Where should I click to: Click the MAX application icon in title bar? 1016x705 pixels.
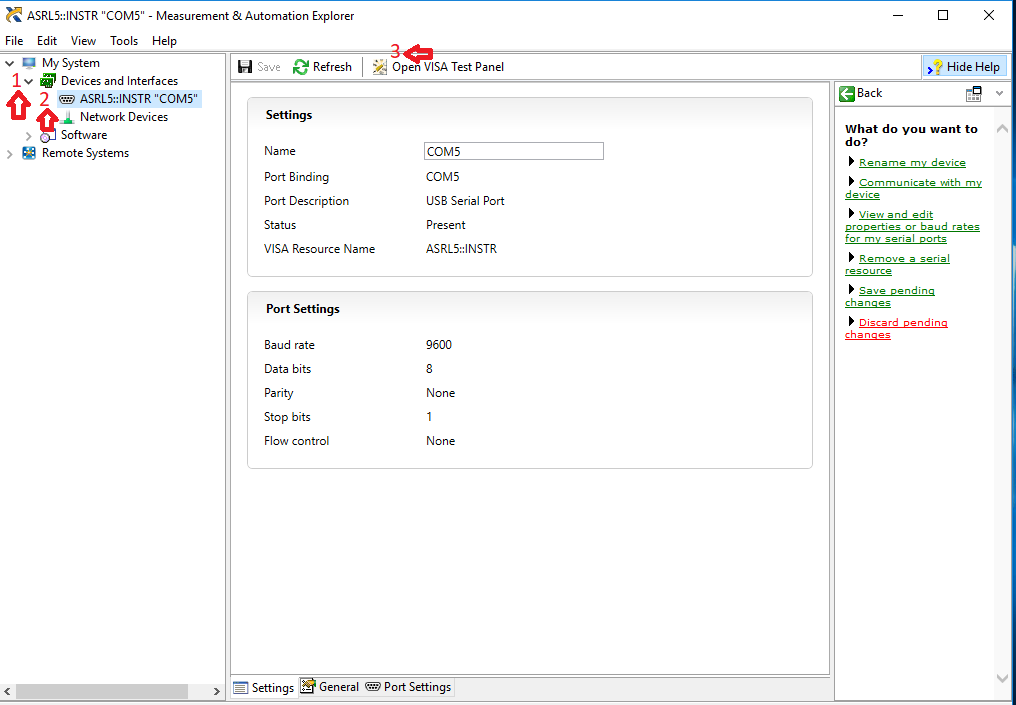pos(13,15)
